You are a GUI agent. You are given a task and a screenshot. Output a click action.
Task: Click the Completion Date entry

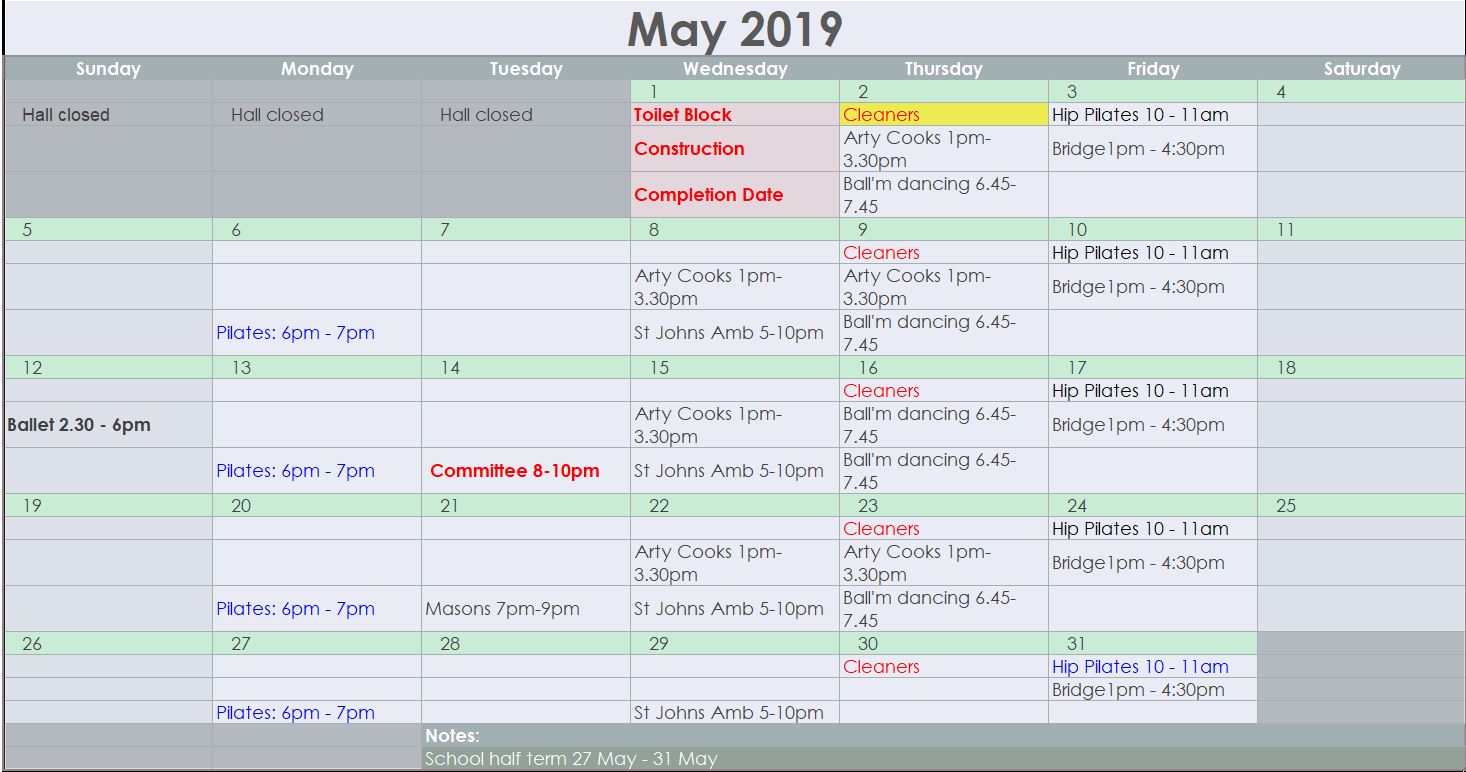coord(708,195)
